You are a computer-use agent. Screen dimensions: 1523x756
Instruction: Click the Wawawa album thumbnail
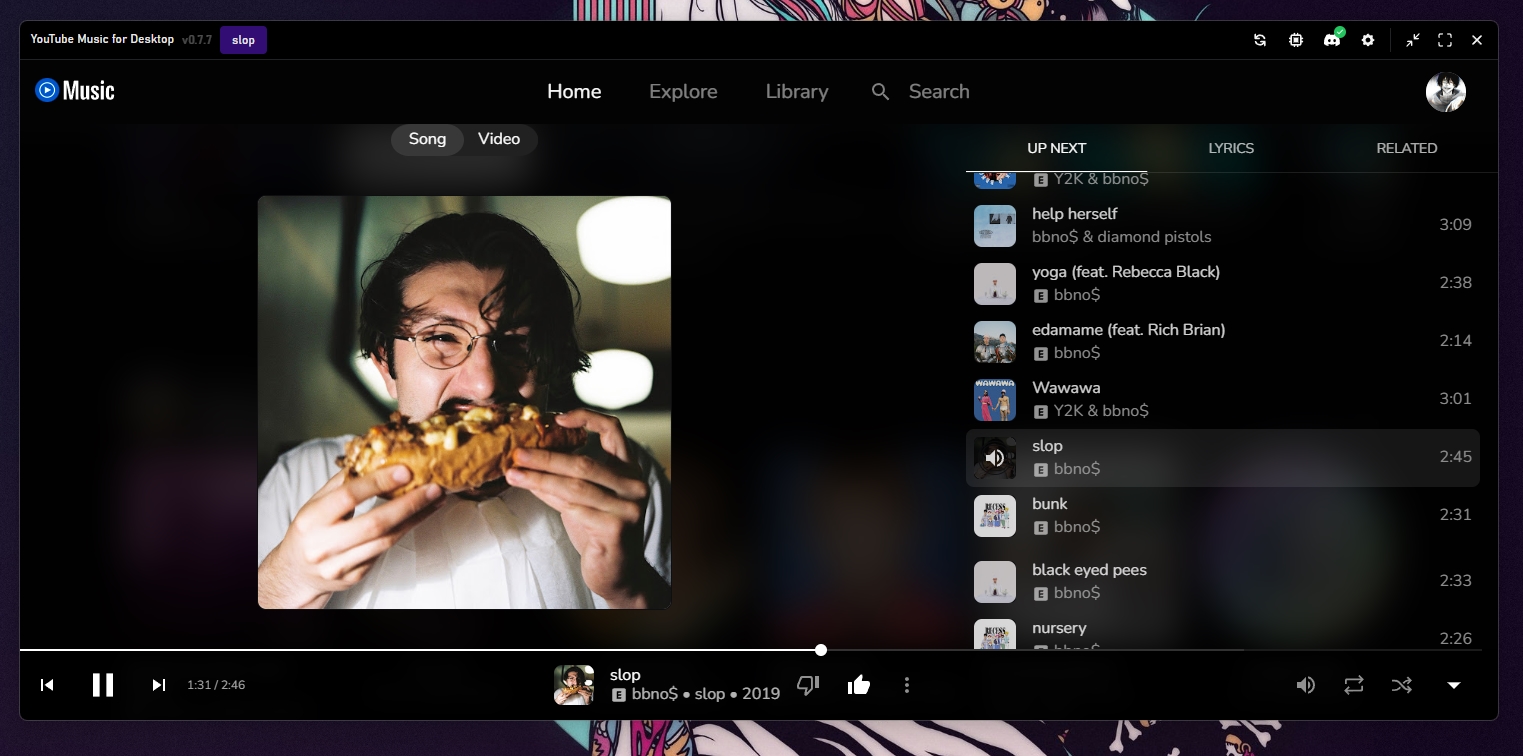click(x=995, y=400)
